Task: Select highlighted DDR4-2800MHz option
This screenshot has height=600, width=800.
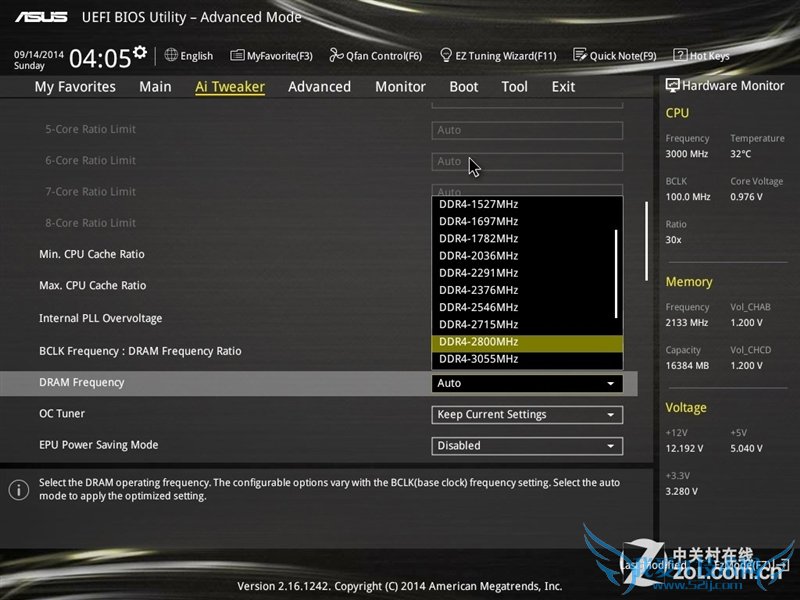Action: [527, 342]
